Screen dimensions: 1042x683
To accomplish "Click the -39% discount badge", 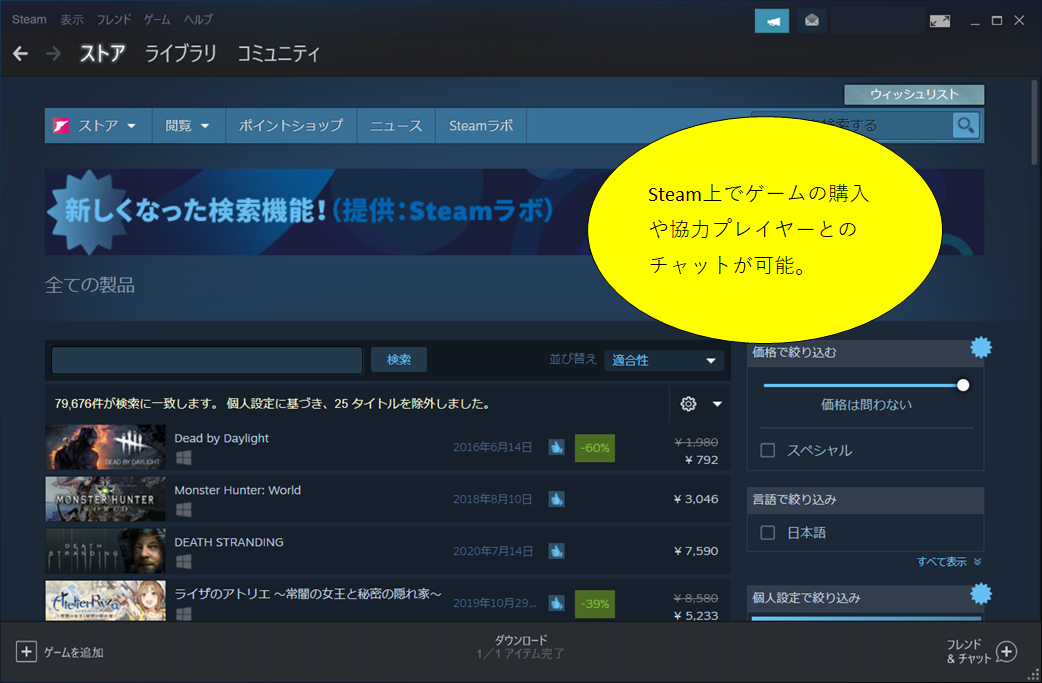I will click(x=595, y=604).
